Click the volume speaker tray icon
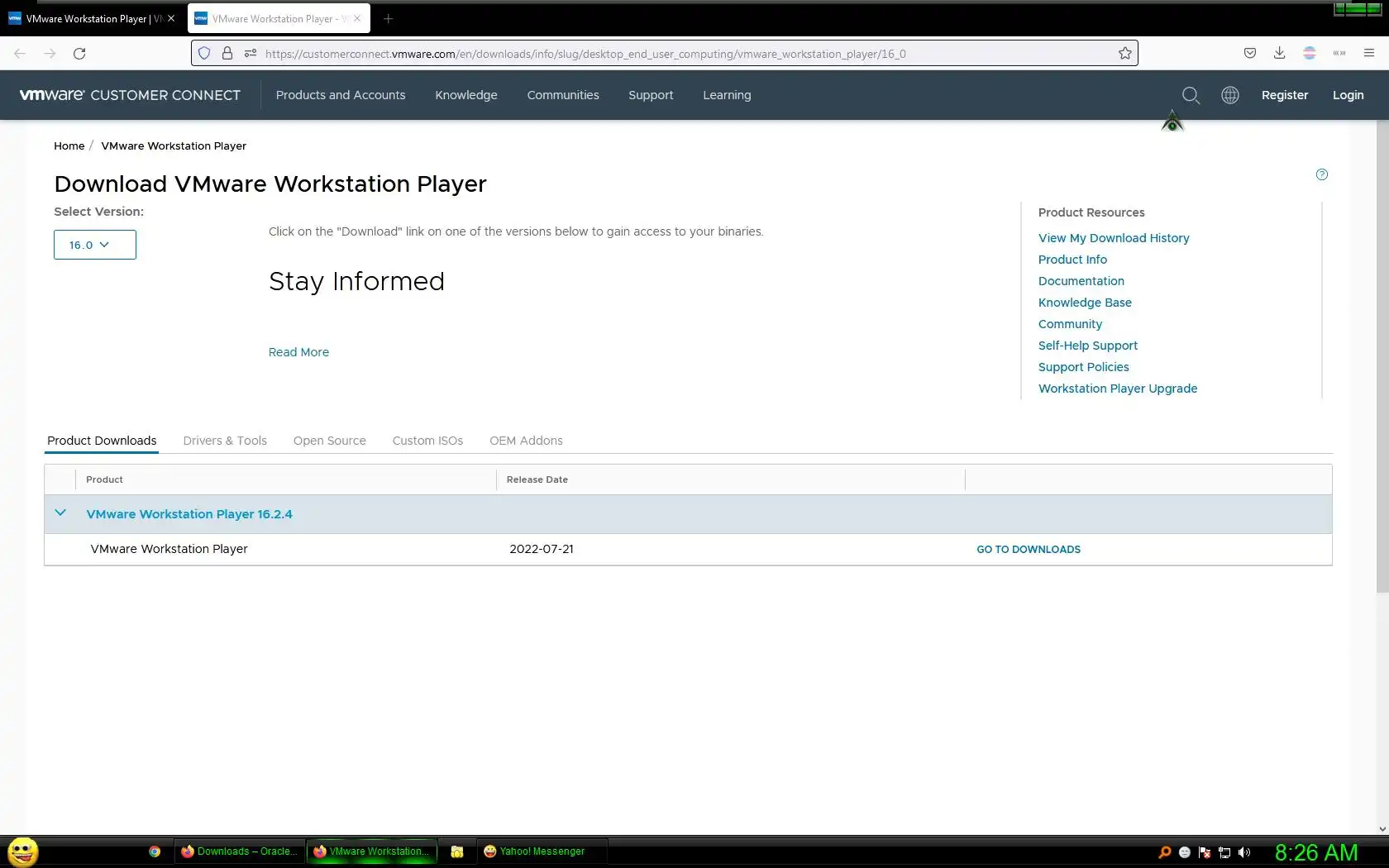1389x868 pixels. tap(1244, 852)
